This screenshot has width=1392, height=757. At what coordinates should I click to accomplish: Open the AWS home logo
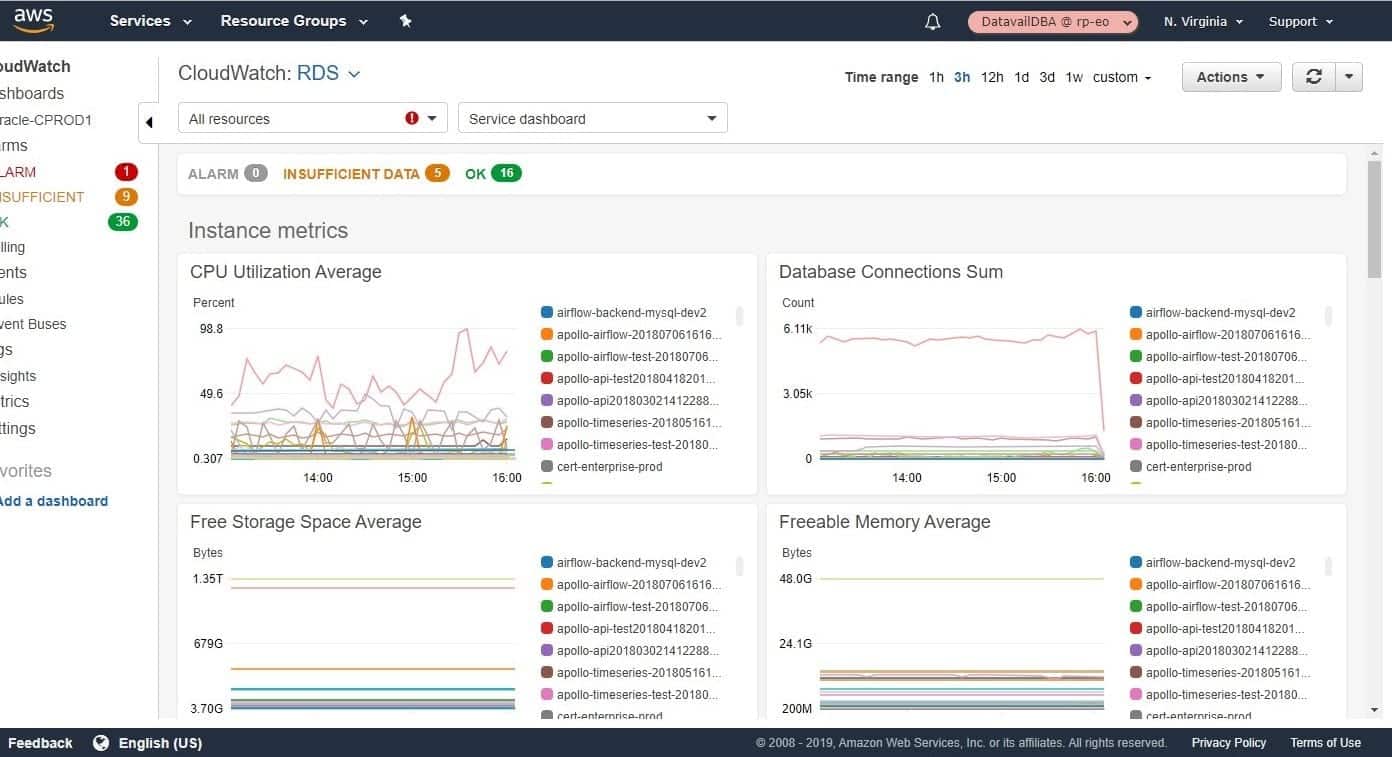pyautogui.click(x=33, y=20)
